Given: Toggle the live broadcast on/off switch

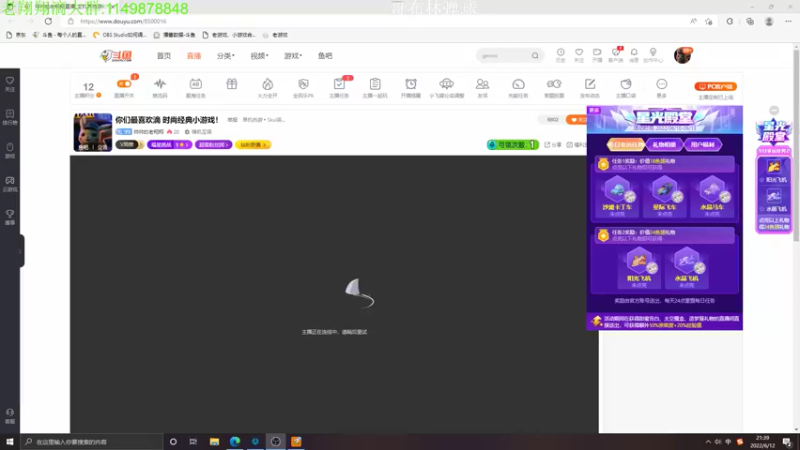Looking at the screenshot, I should [x=124, y=84].
